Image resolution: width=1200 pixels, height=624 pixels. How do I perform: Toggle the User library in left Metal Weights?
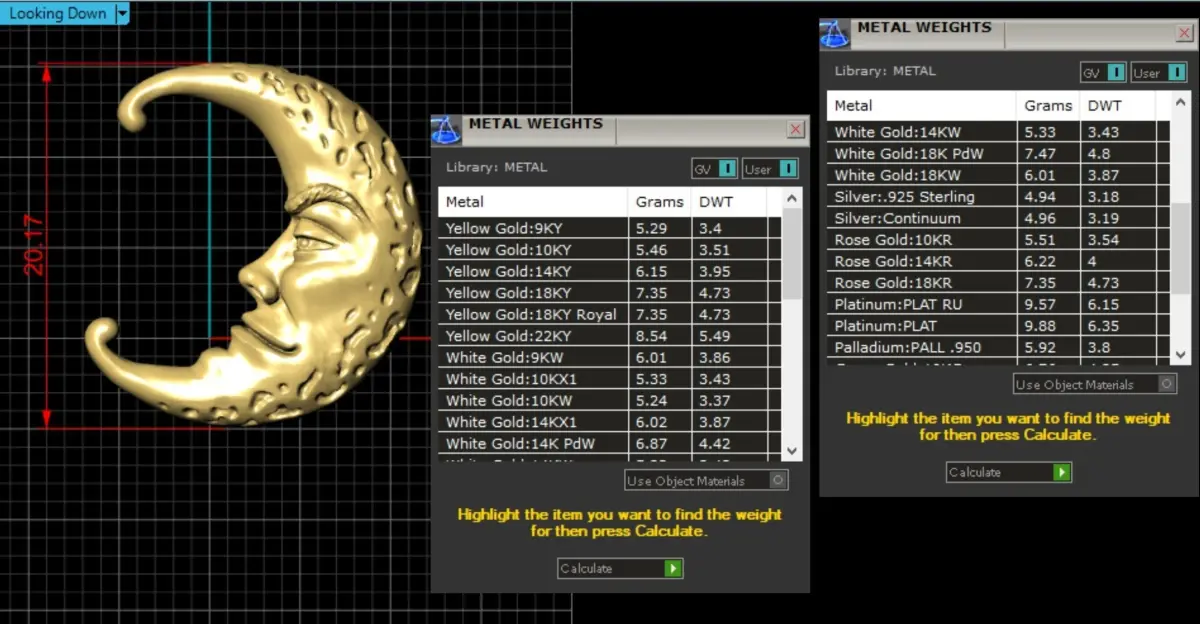[770, 169]
